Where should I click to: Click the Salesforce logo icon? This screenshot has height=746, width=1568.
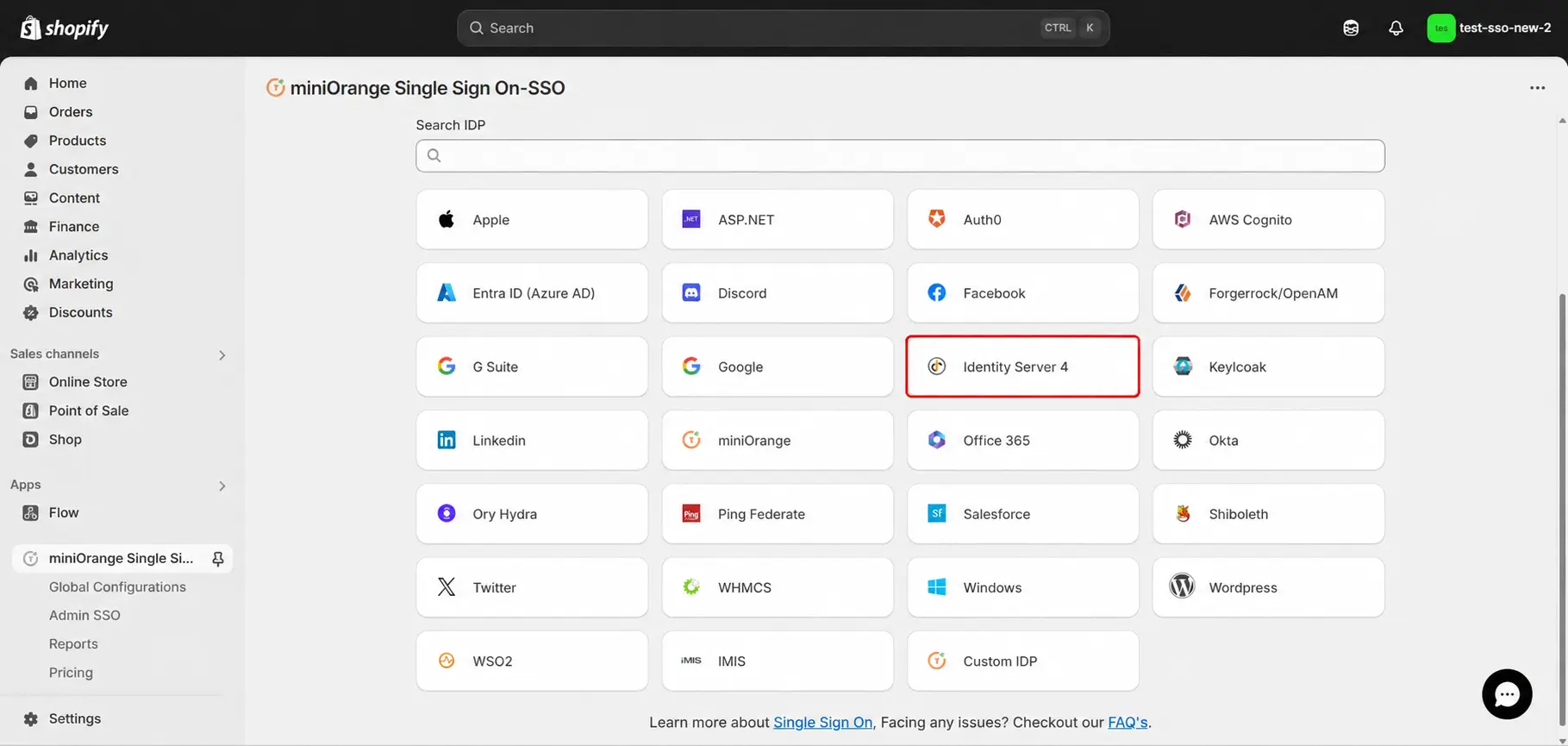(x=937, y=513)
